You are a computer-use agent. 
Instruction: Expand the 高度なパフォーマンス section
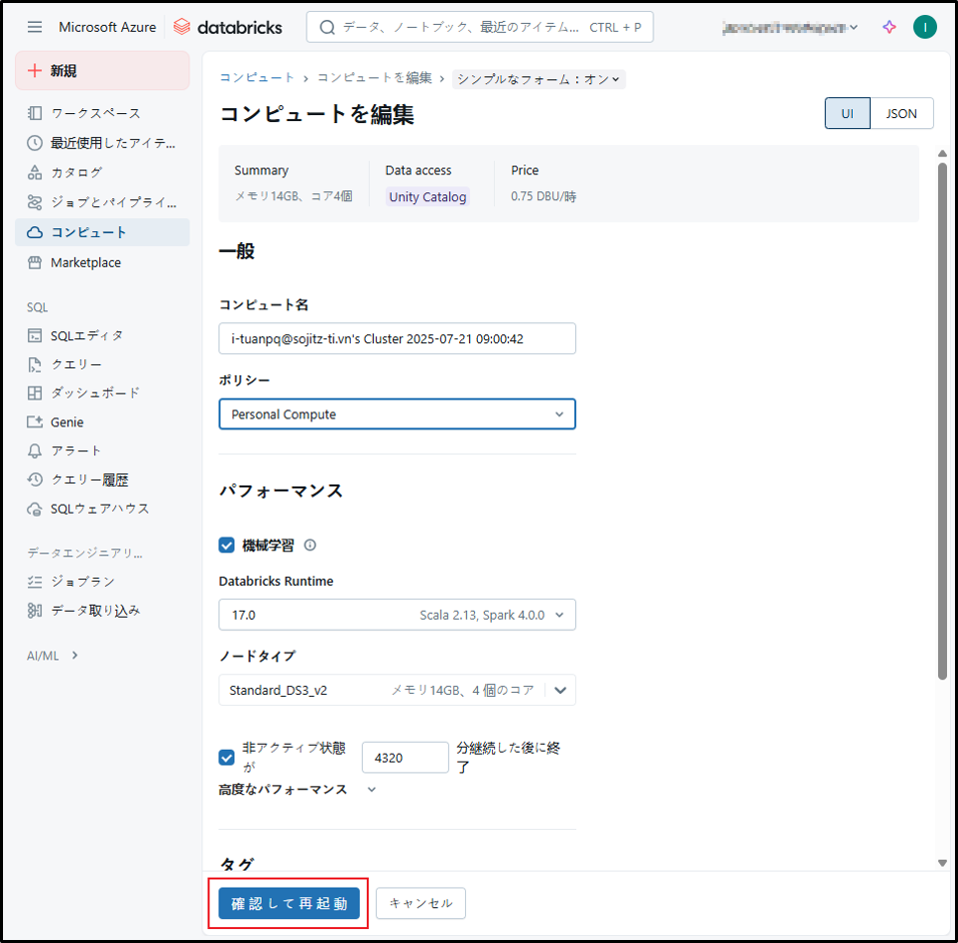pyautogui.click(x=297, y=790)
